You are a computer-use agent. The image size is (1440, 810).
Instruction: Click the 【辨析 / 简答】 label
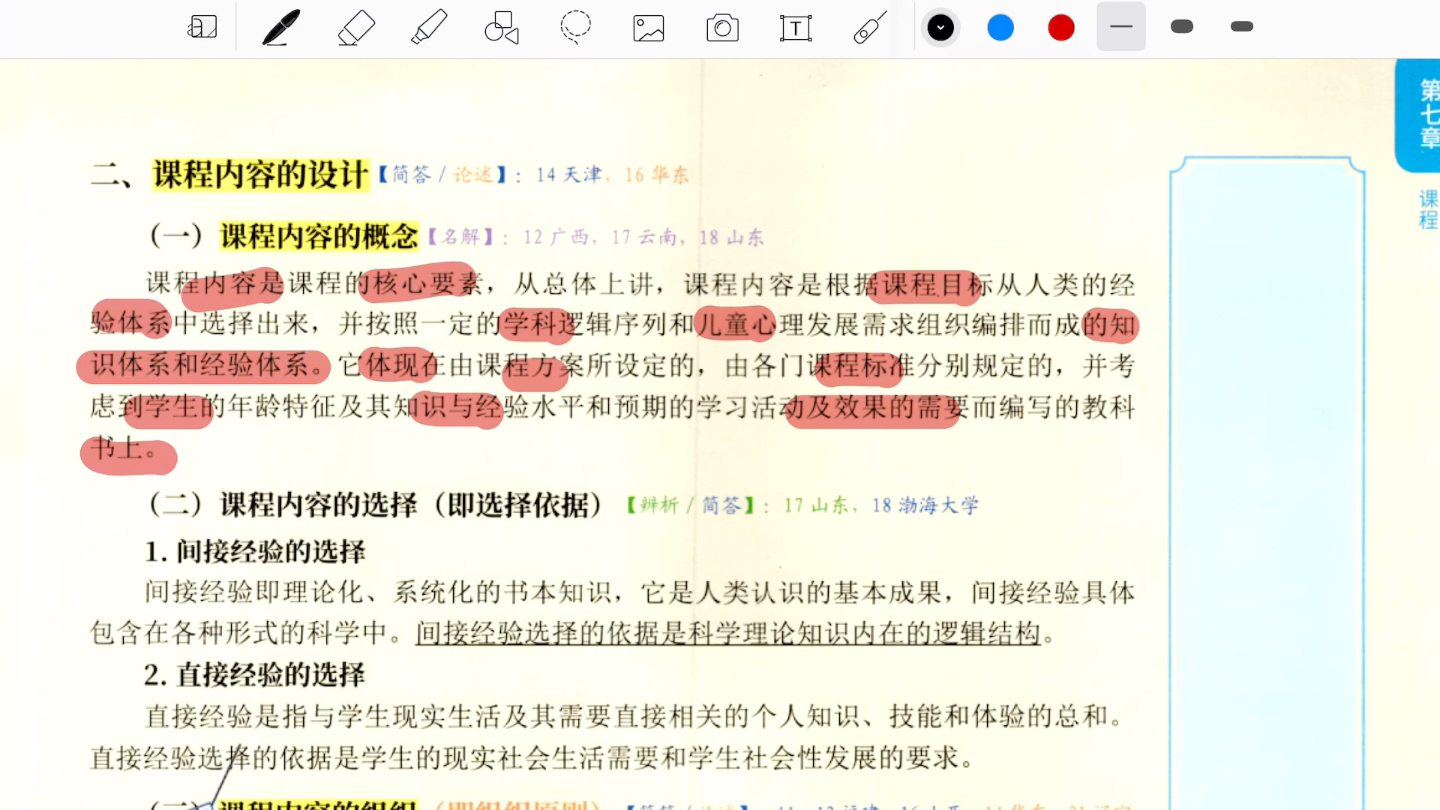(690, 505)
